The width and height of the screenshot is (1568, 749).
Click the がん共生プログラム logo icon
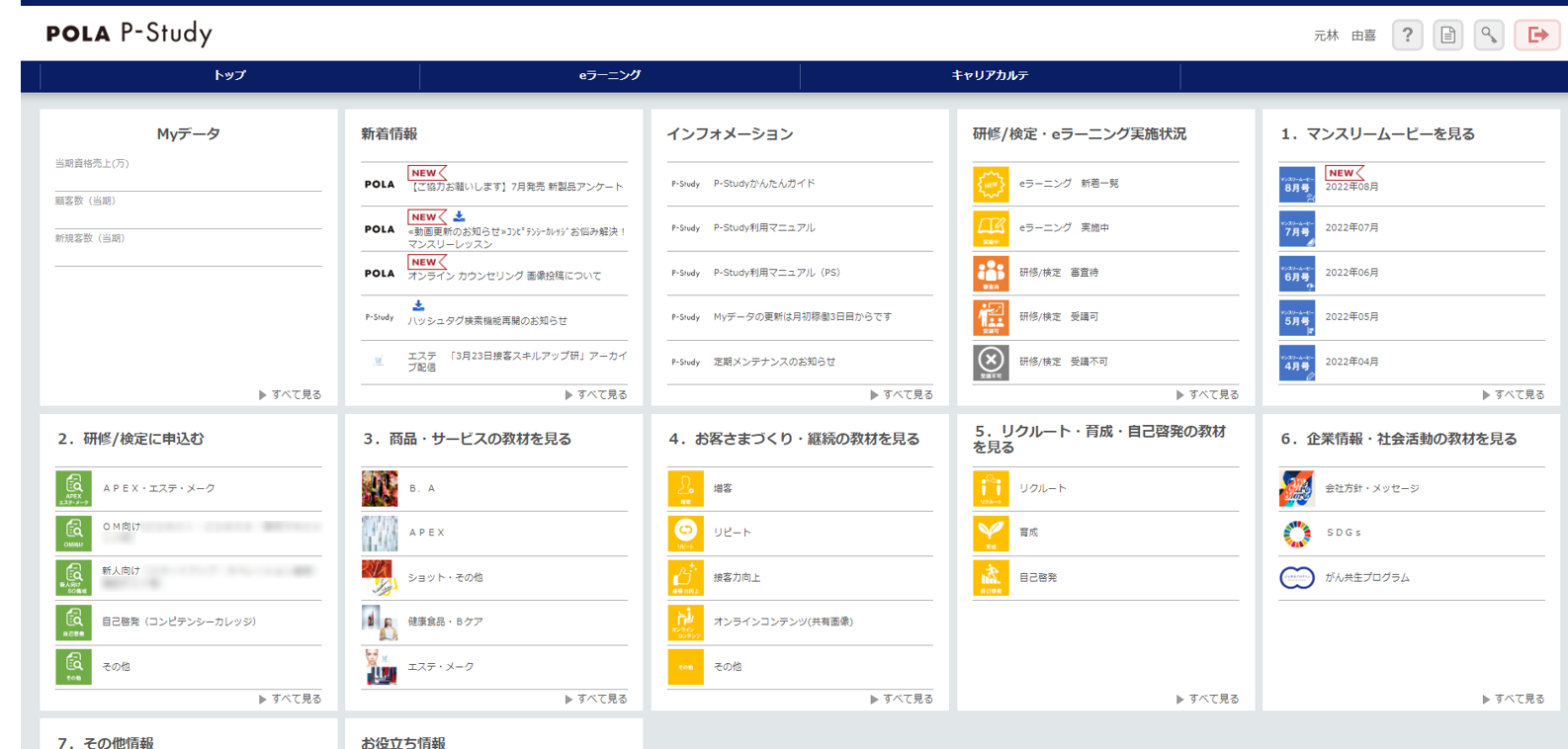pyautogui.click(x=1297, y=577)
